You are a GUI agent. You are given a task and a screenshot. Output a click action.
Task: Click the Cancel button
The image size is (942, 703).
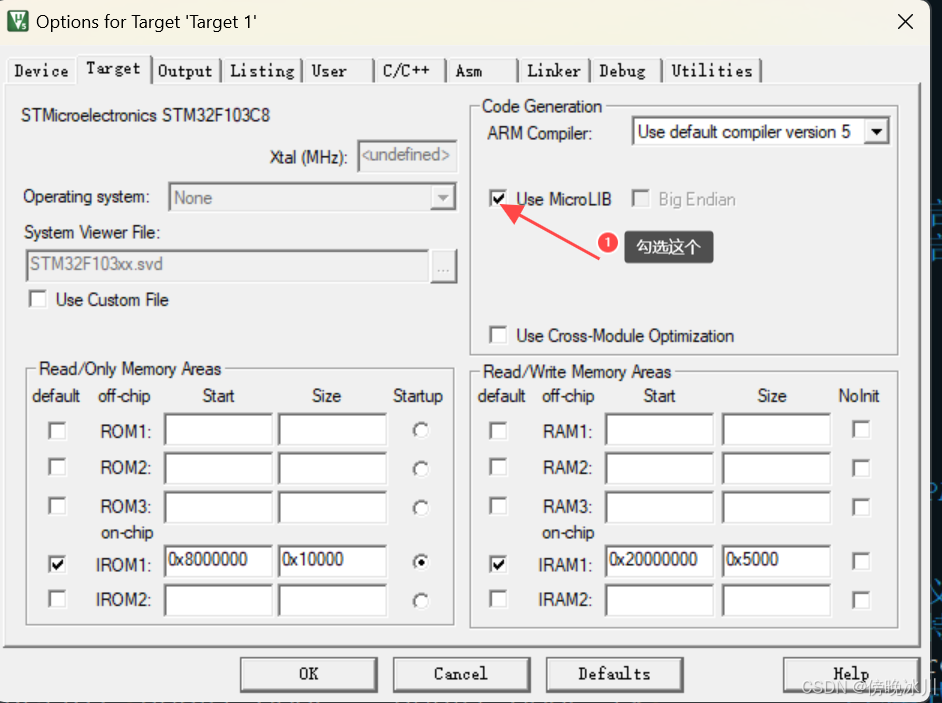coord(461,674)
